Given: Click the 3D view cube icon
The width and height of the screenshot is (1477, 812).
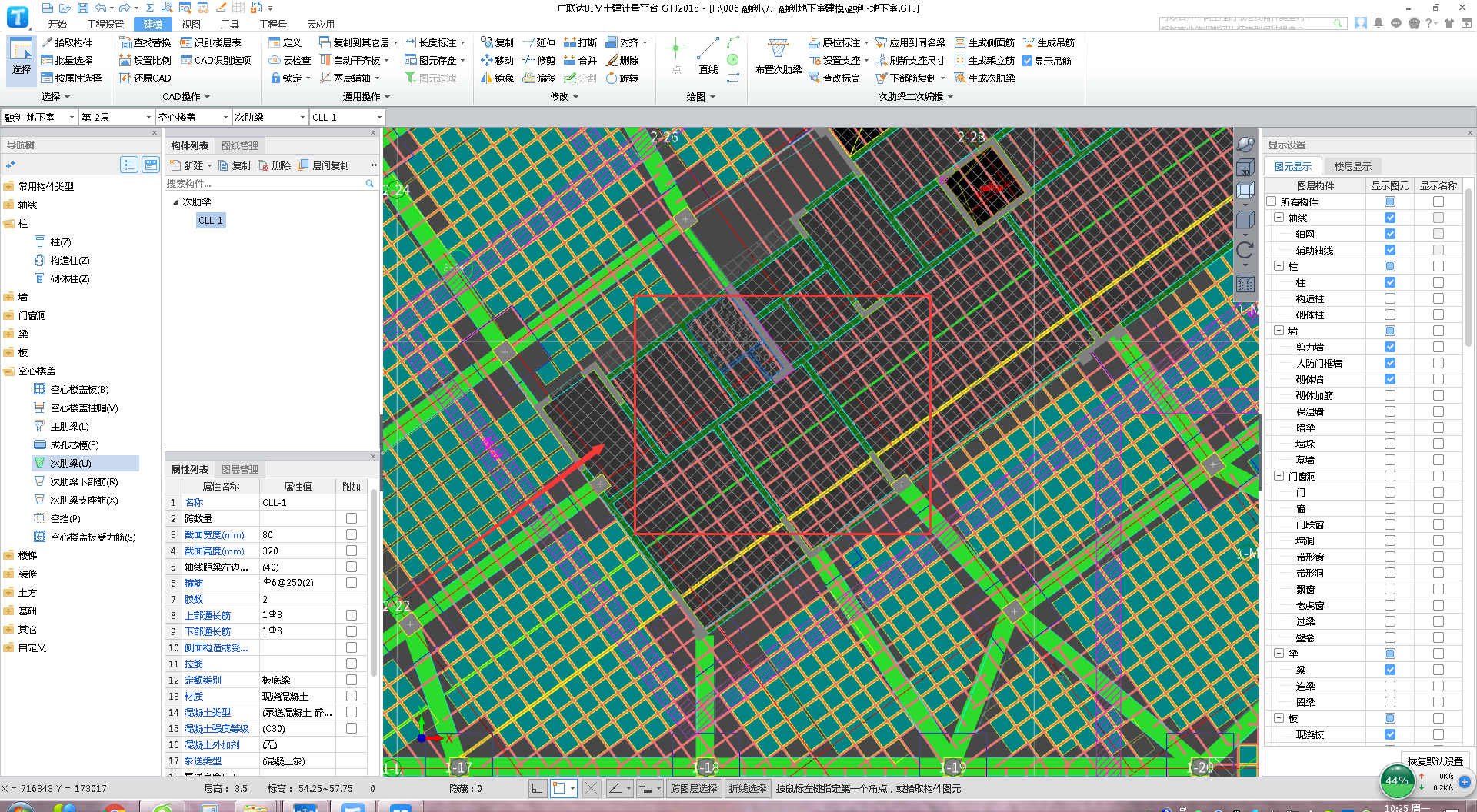Looking at the screenshot, I should point(1245,168).
